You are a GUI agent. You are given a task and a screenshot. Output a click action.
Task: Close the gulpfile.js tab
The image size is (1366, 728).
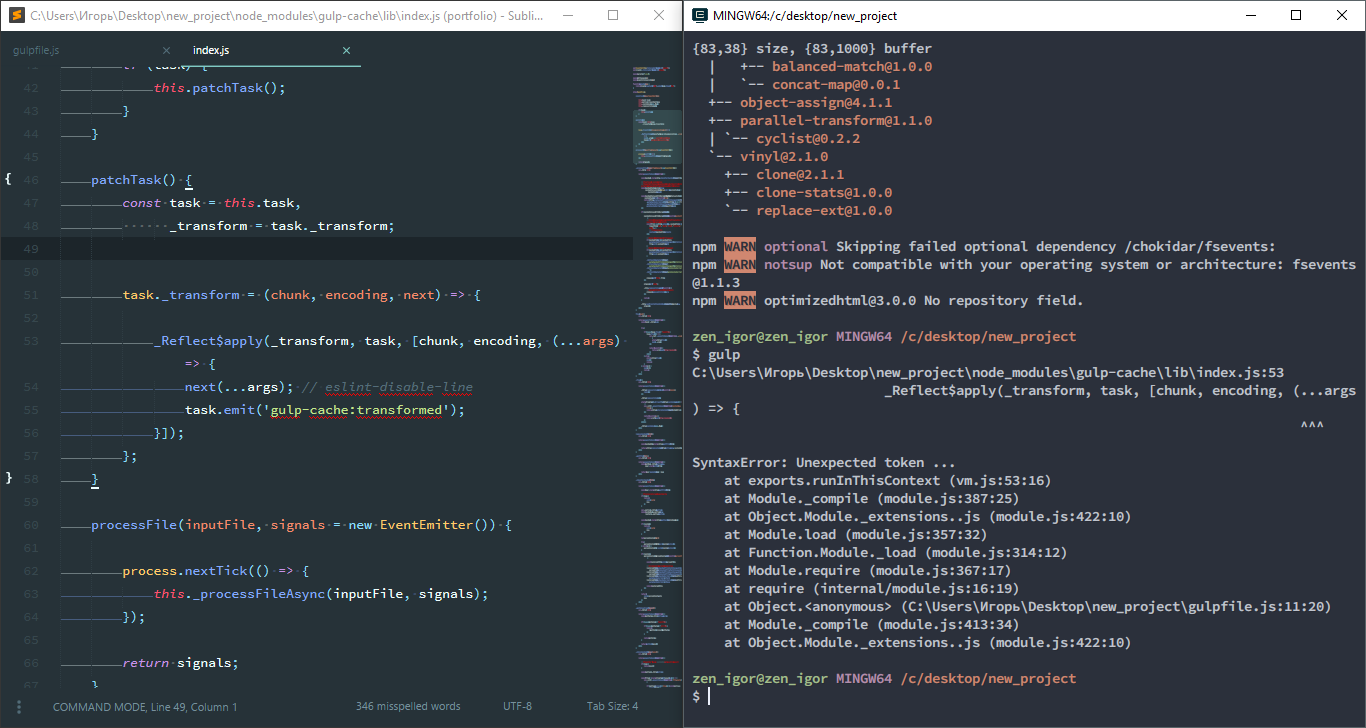pos(167,50)
